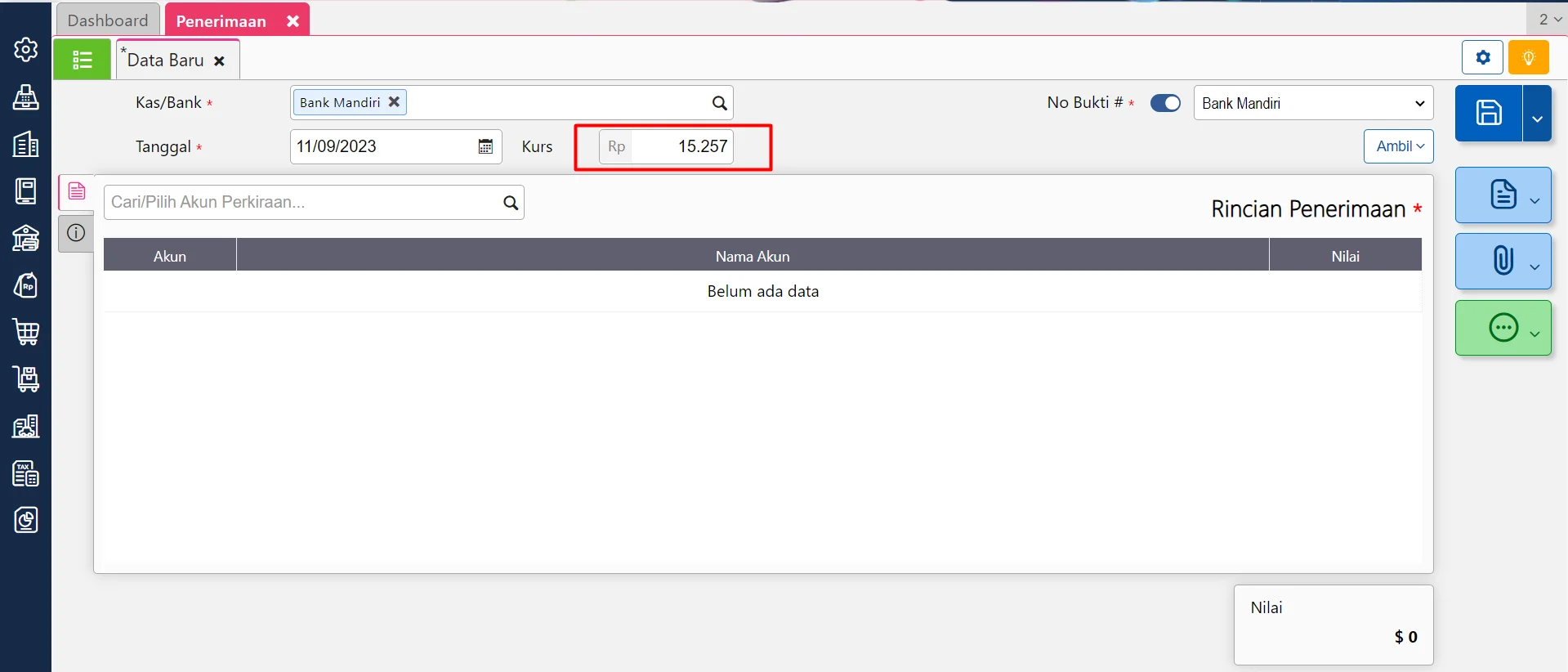Open the Bank Mandiri numbering dropdown
Image resolution: width=1568 pixels, height=672 pixels.
[1312, 103]
